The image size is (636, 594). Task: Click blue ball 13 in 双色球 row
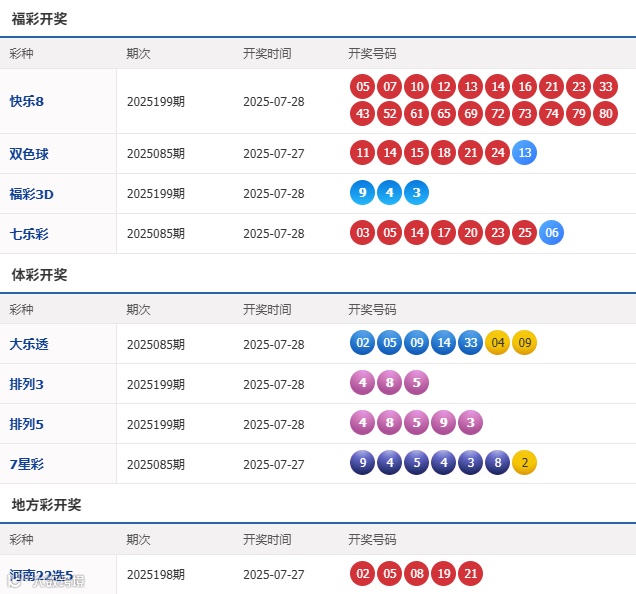point(524,153)
